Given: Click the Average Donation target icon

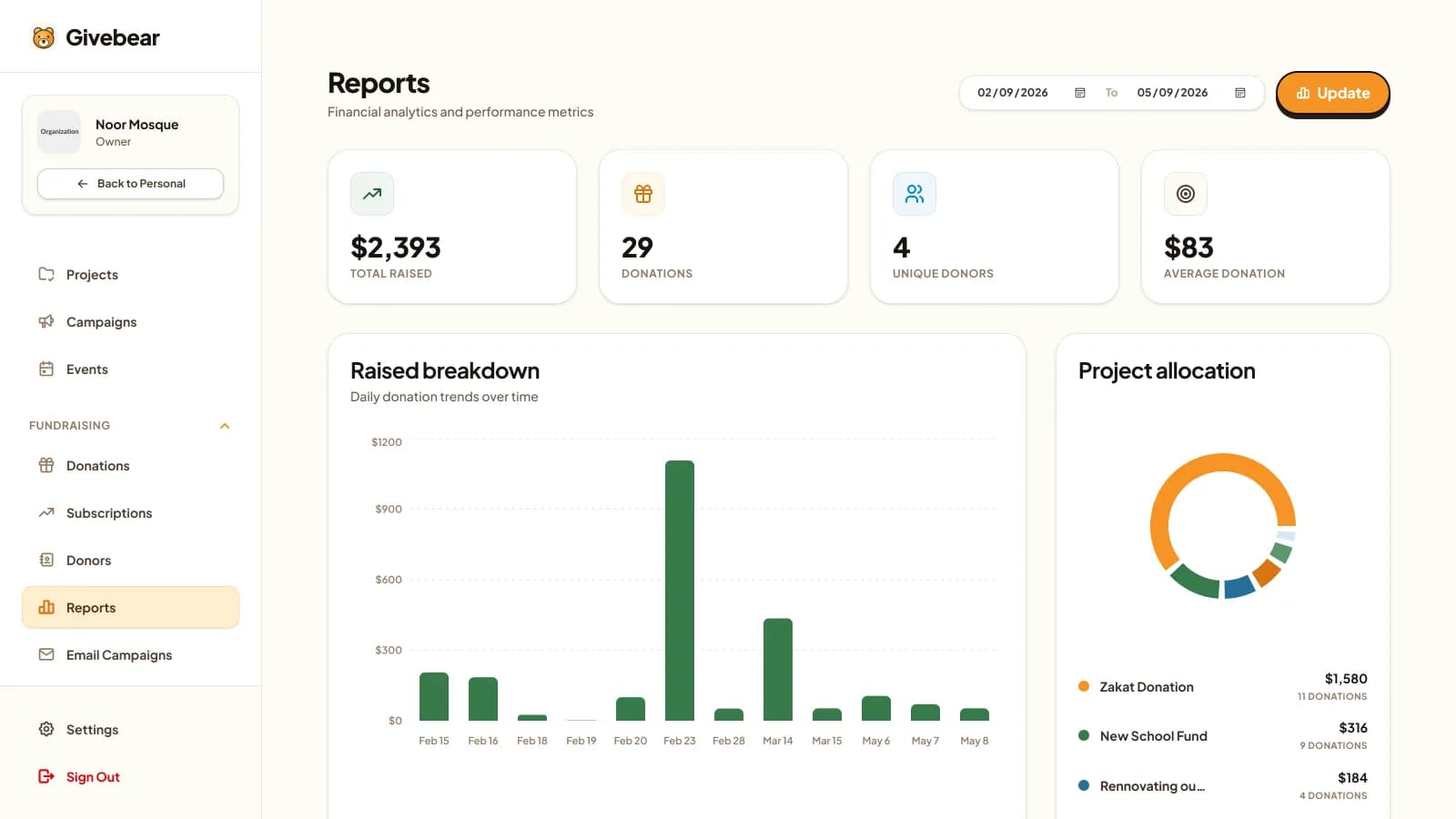Looking at the screenshot, I should point(1186,194).
